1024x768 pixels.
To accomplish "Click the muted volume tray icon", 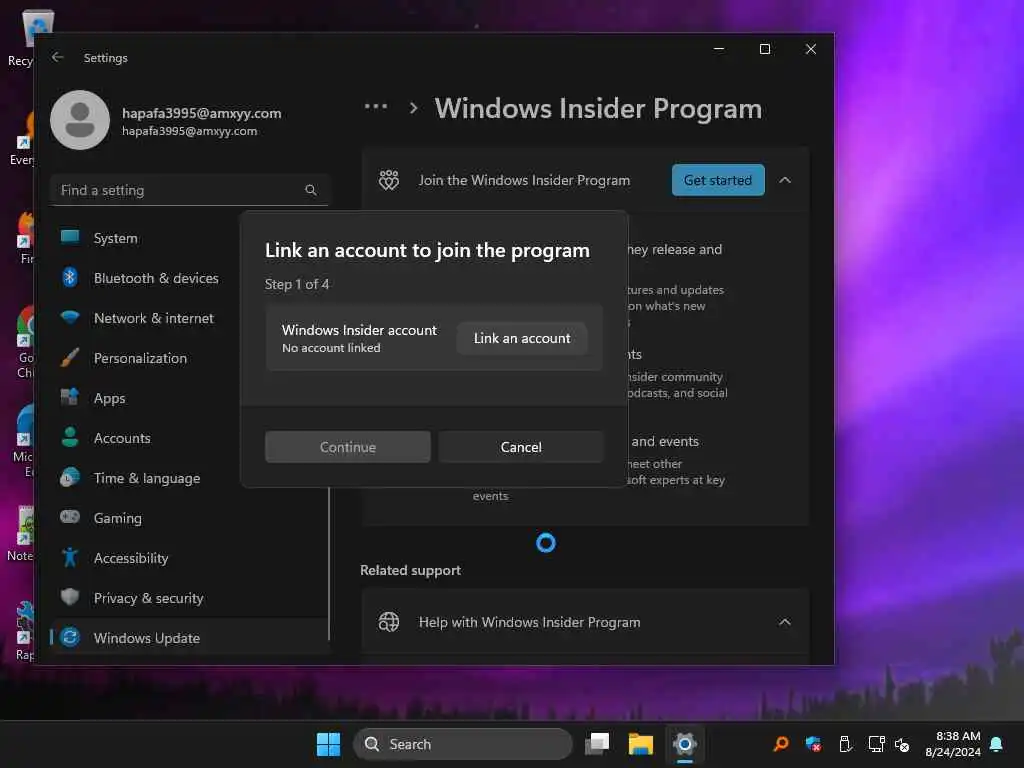I will pos(902,744).
